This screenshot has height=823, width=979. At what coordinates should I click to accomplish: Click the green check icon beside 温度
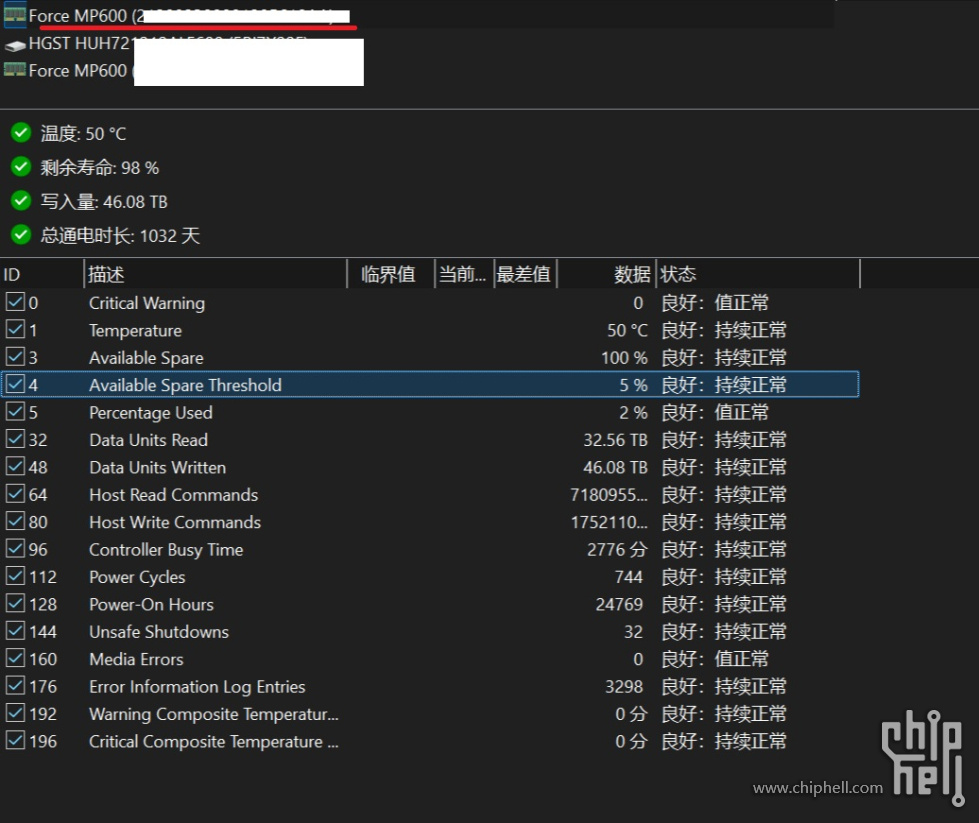(x=21, y=133)
